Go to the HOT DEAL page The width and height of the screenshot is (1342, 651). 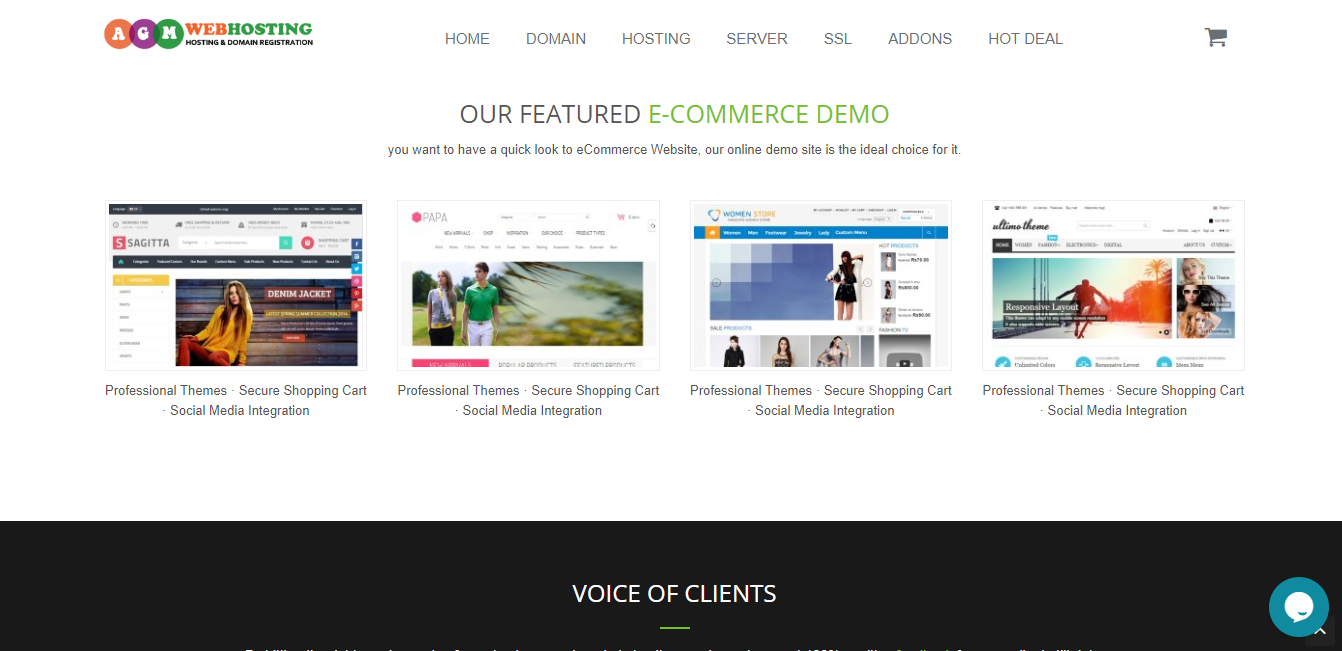click(x=1025, y=39)
